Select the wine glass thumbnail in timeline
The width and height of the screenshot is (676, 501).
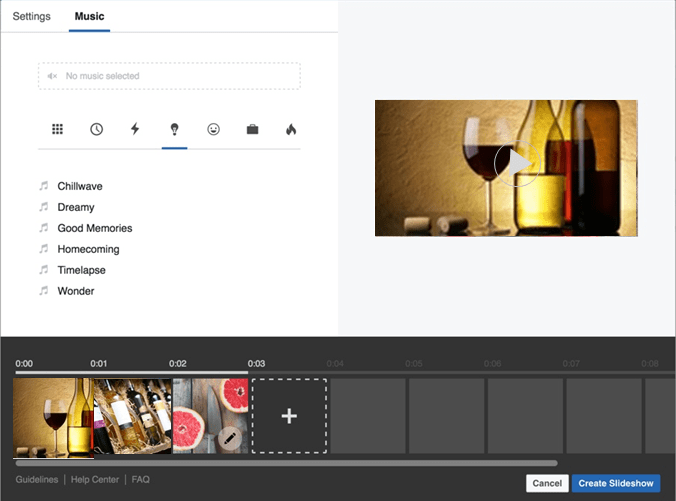point(52,415)
